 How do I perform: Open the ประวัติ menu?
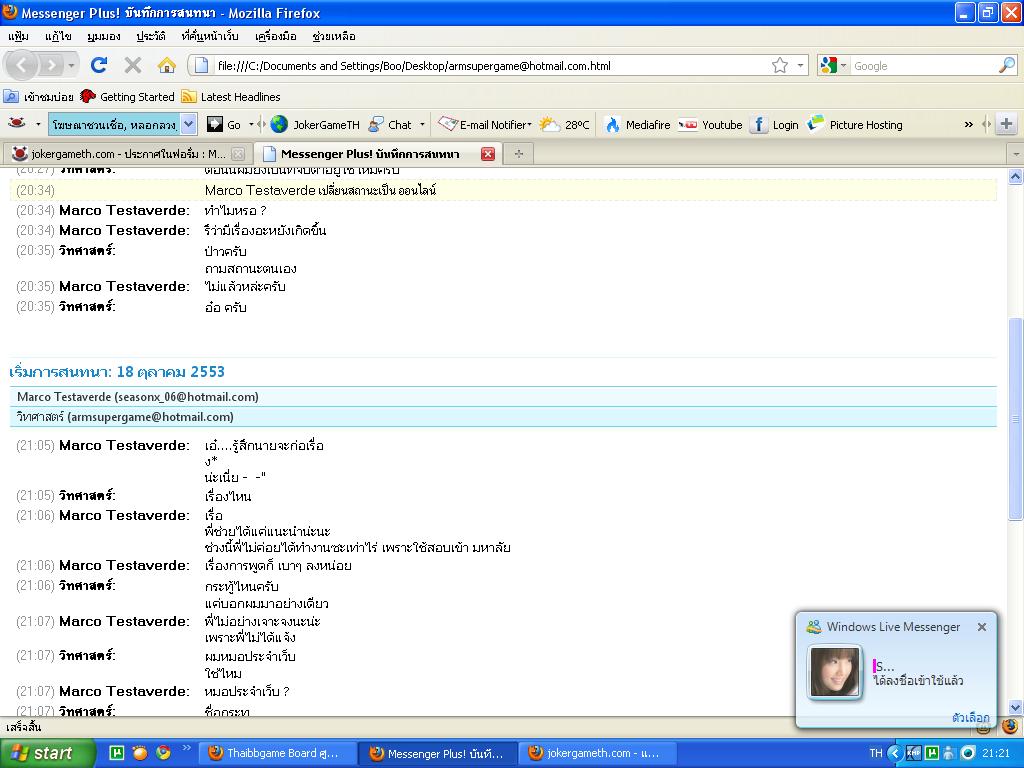pyautogui.click(x=151, y=36)
